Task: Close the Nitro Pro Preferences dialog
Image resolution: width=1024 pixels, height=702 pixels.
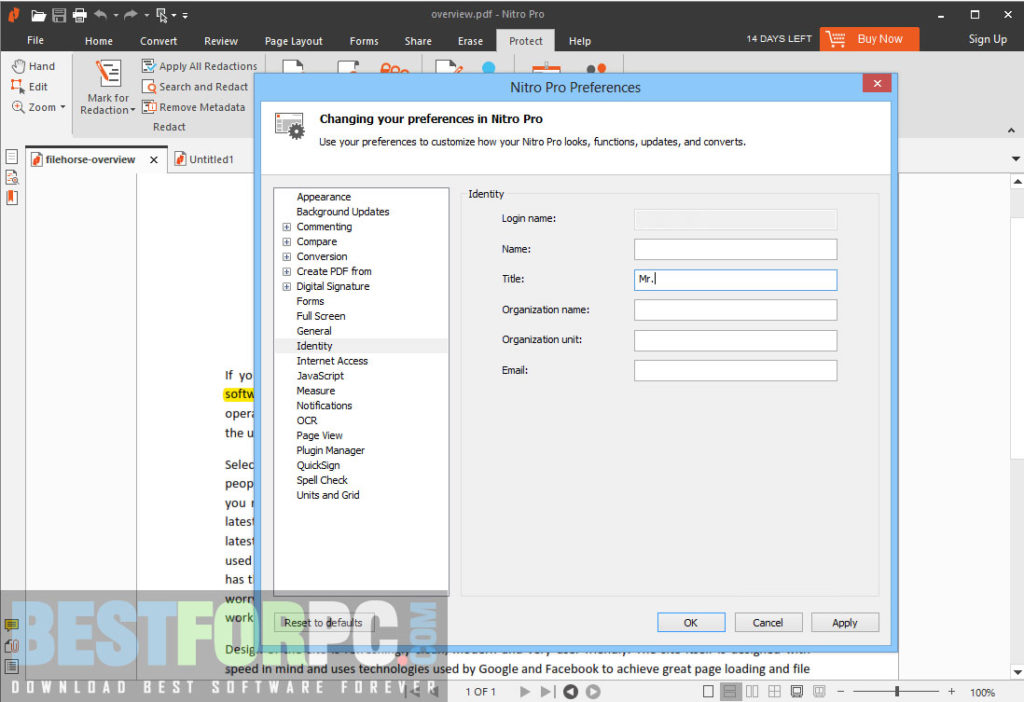Action: [877, 84]
